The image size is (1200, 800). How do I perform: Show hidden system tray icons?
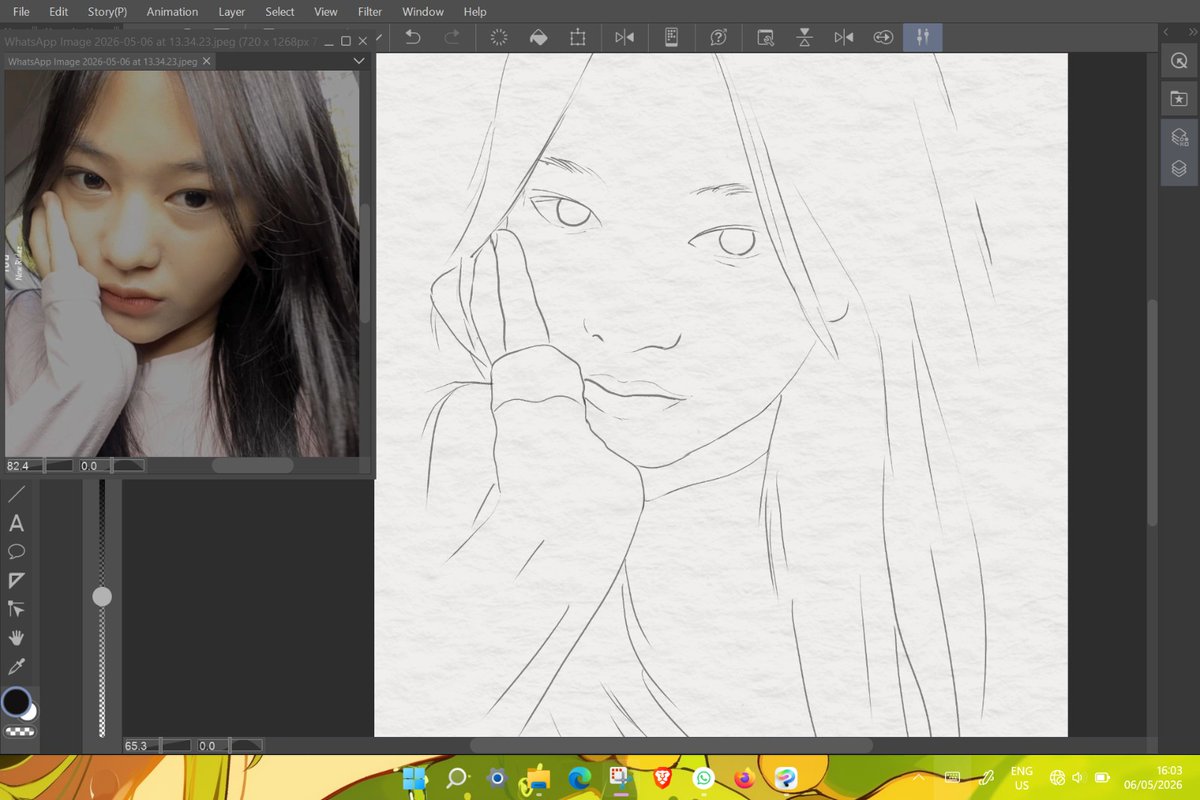(x=919, y=777)
